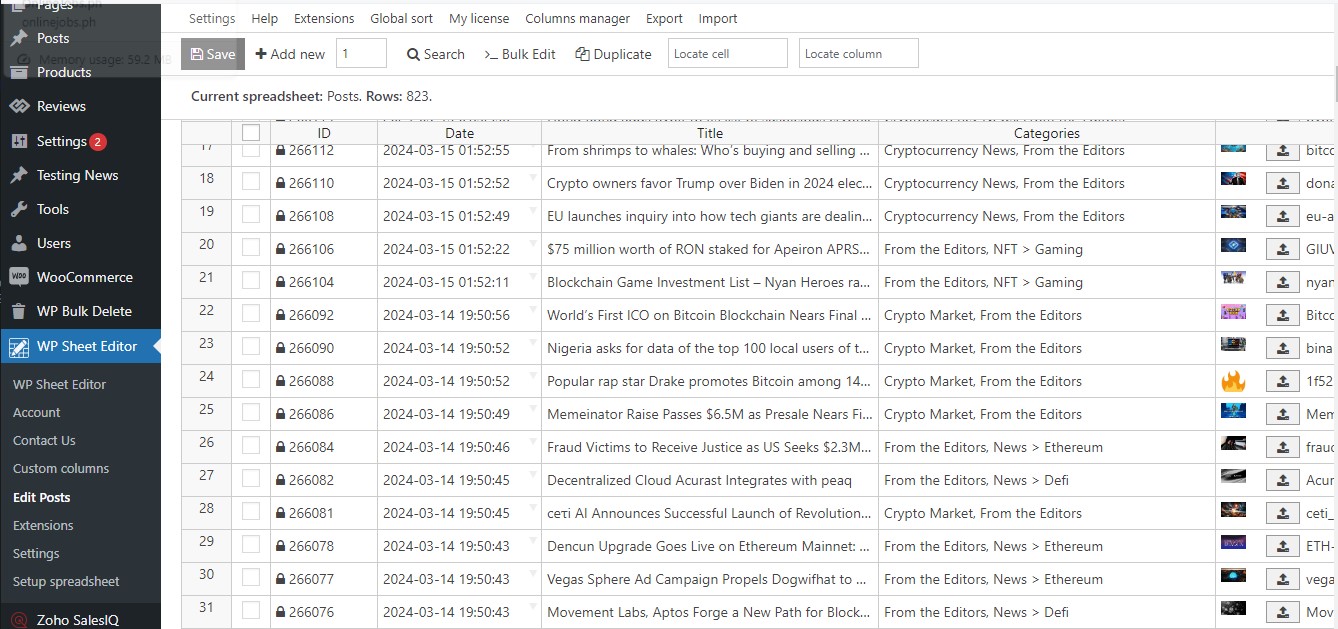Click the Bulk Edit button
The image size is (1338, 629).
tap(520, 54)
